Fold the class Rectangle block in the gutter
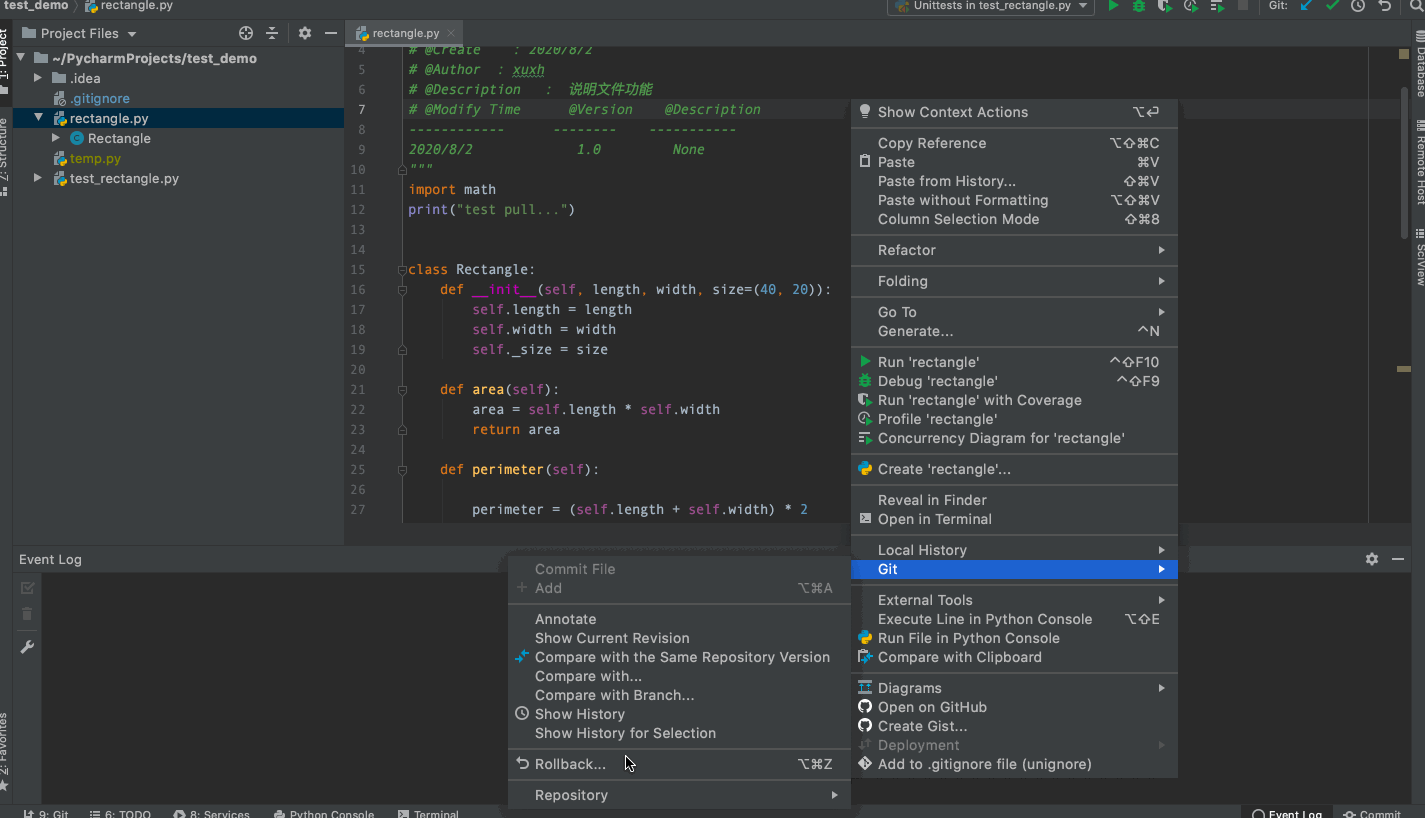Image resolution: width=1425 pixels, height=818 pixels. coord(402,270)
